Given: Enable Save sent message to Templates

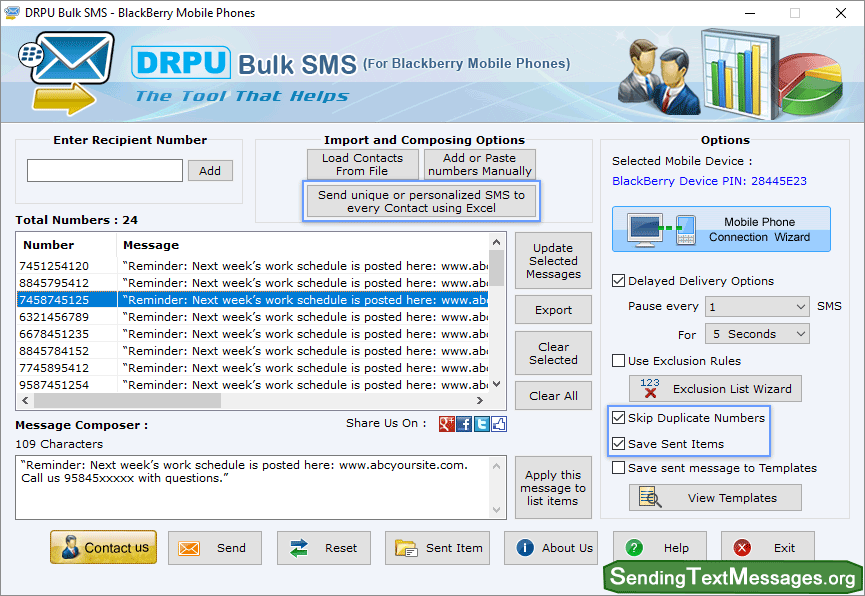Looking at the screenshot, I should coord(618,467).
